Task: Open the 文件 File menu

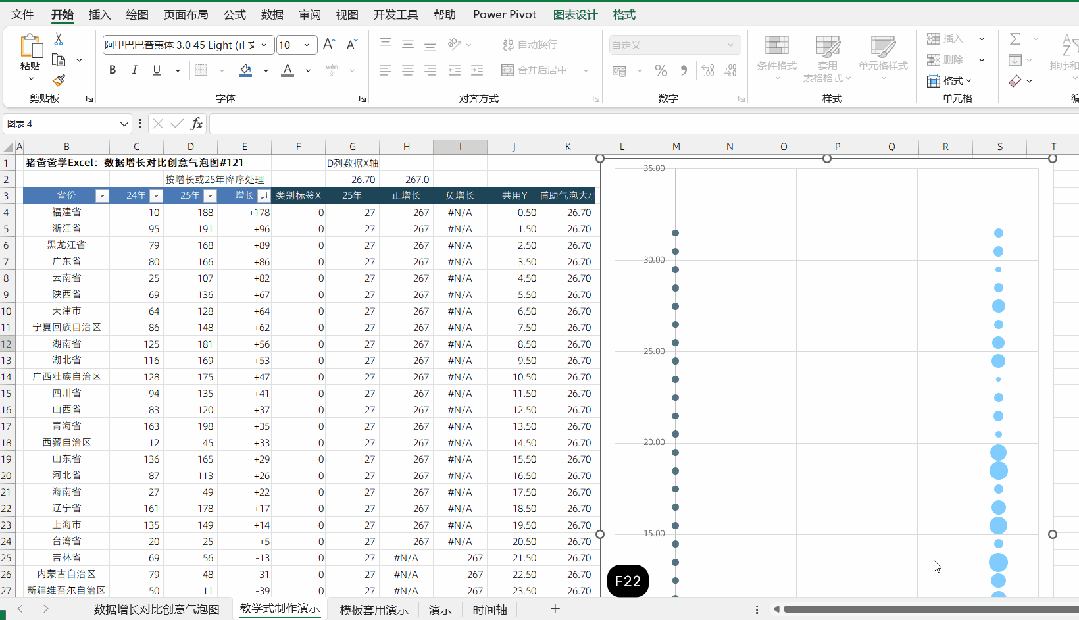Action: pyautogui.click(x=23, y=14)
